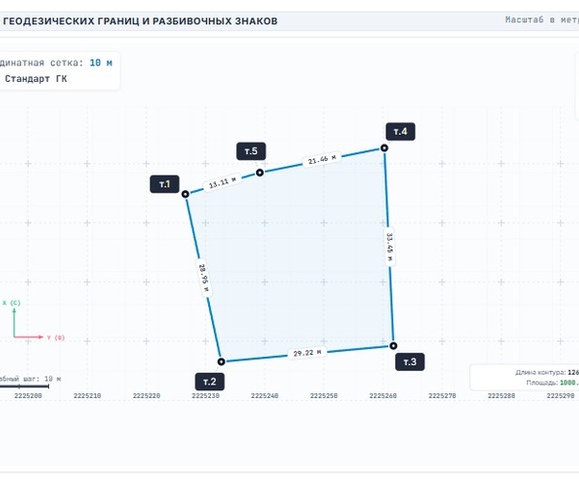The image size is (579, 480).
Task: Click the vertex marker of point т.3
Action: pyautogui.click(x=393, y=346)
